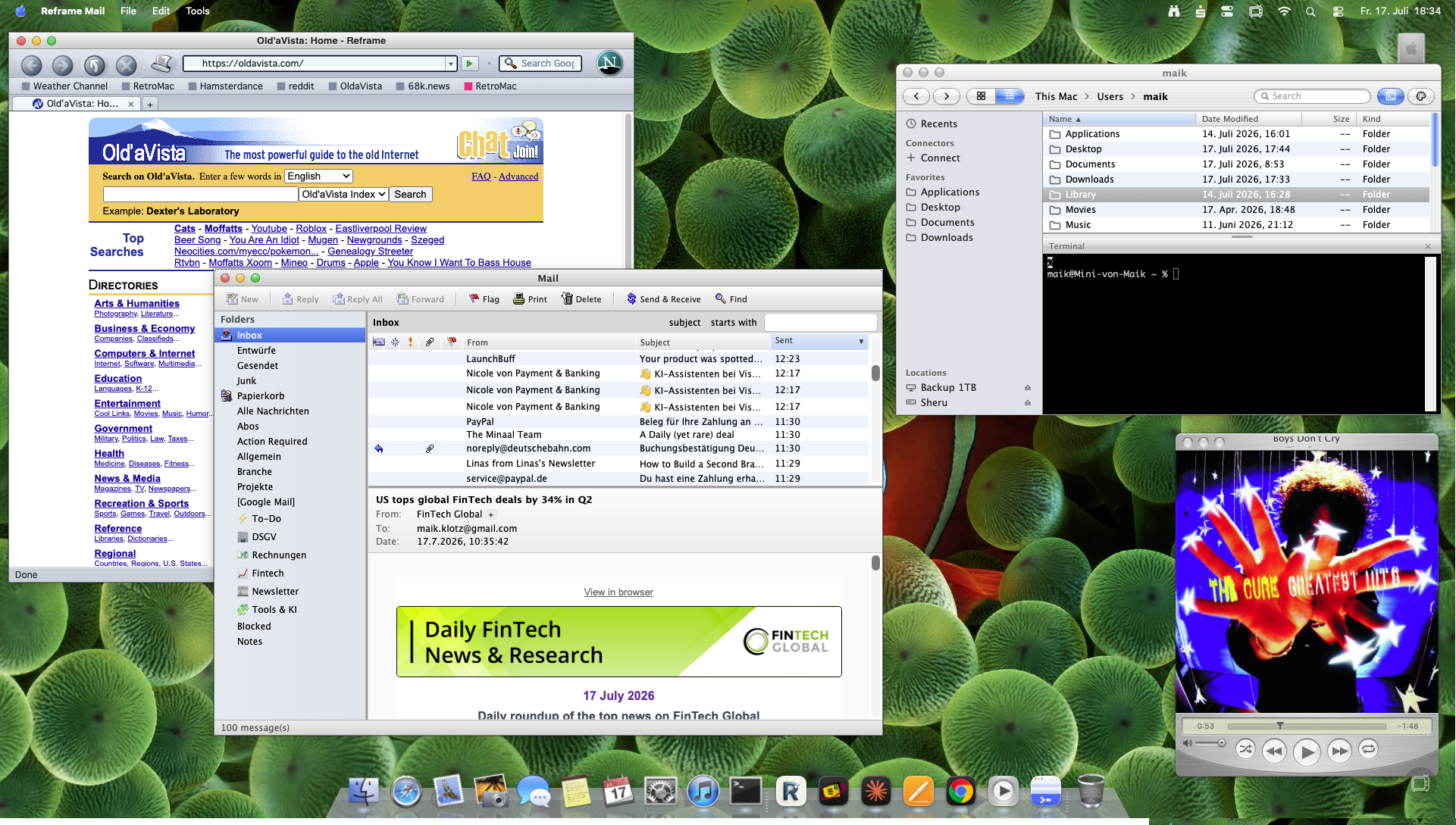Print the selected email
The width and height of the screenshot is (1456, 825).
point(530,299)
